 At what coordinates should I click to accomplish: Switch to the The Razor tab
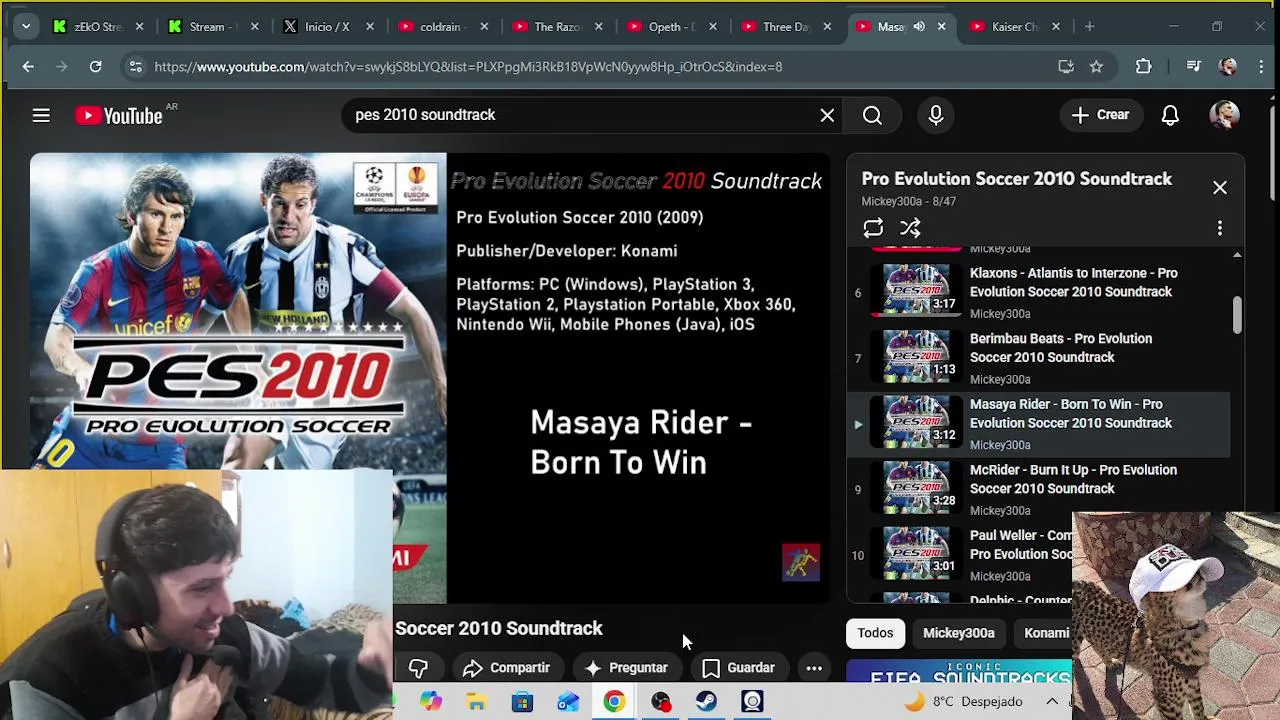(x=556, y=27)
